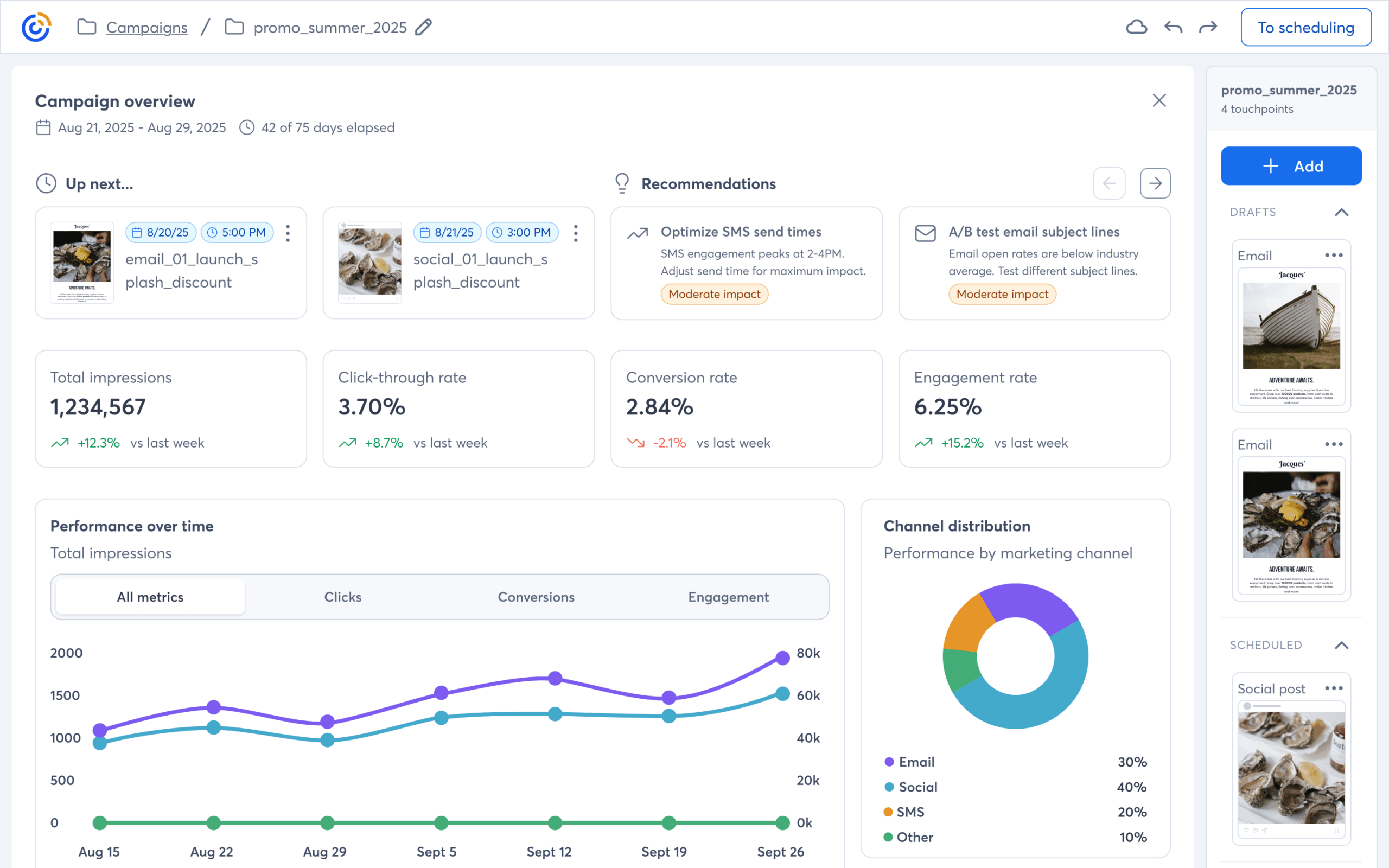The image size is (1389, 868).
Task: Open the three-dot menu on the email_01_launch card
Action: pyautogui.click(x=288, y=233)
